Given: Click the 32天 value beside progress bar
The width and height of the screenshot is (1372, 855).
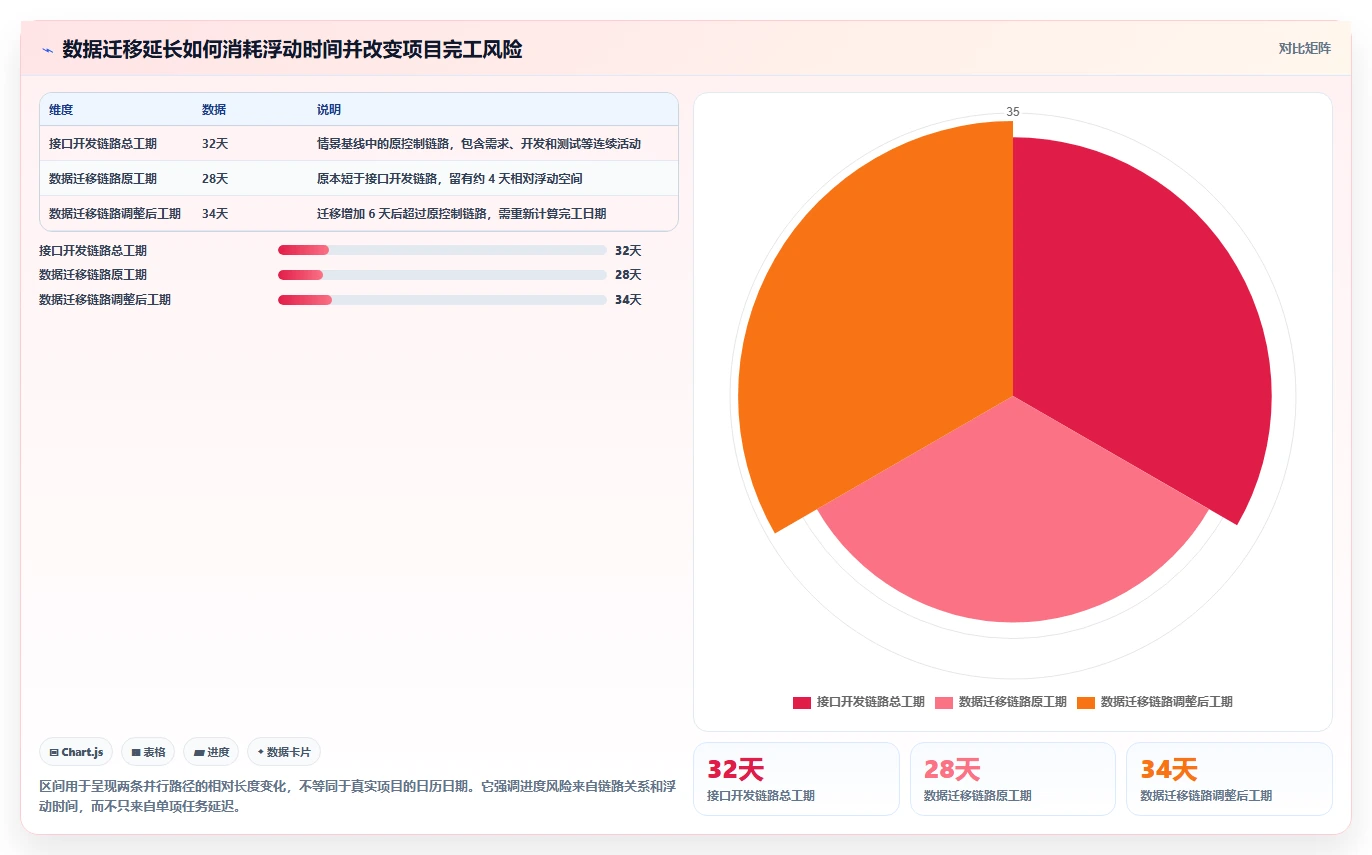Looking at the screenshot, I should click(628, 251).
